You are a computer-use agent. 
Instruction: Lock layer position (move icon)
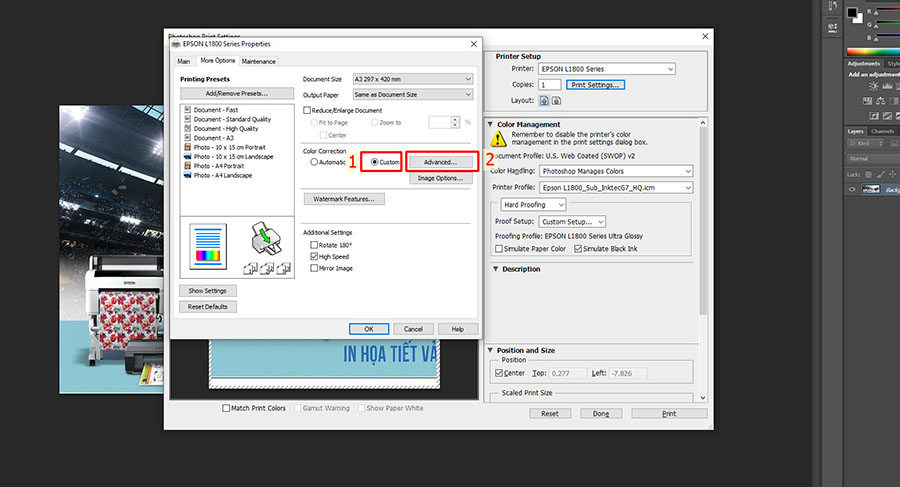click(893, 174)
